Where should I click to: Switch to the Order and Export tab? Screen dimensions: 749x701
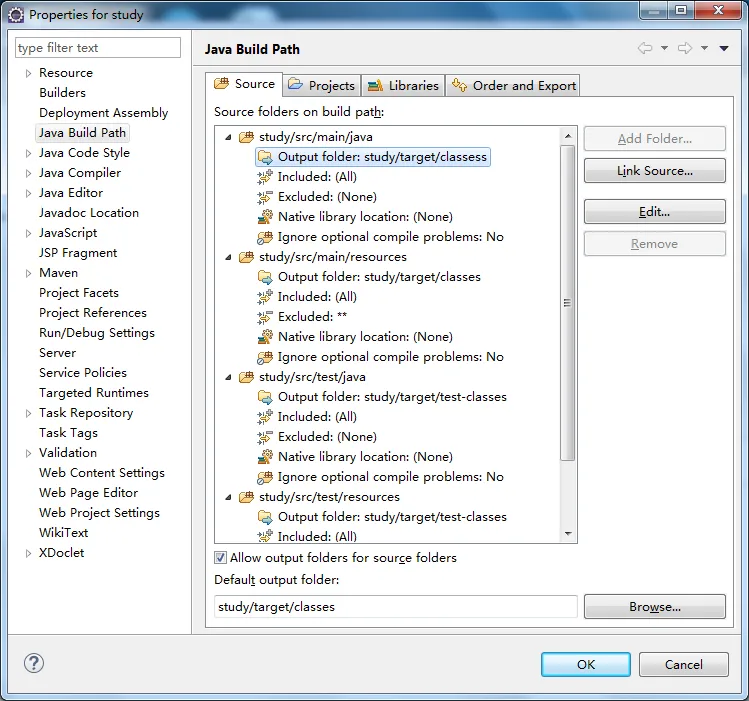(513, 85)
